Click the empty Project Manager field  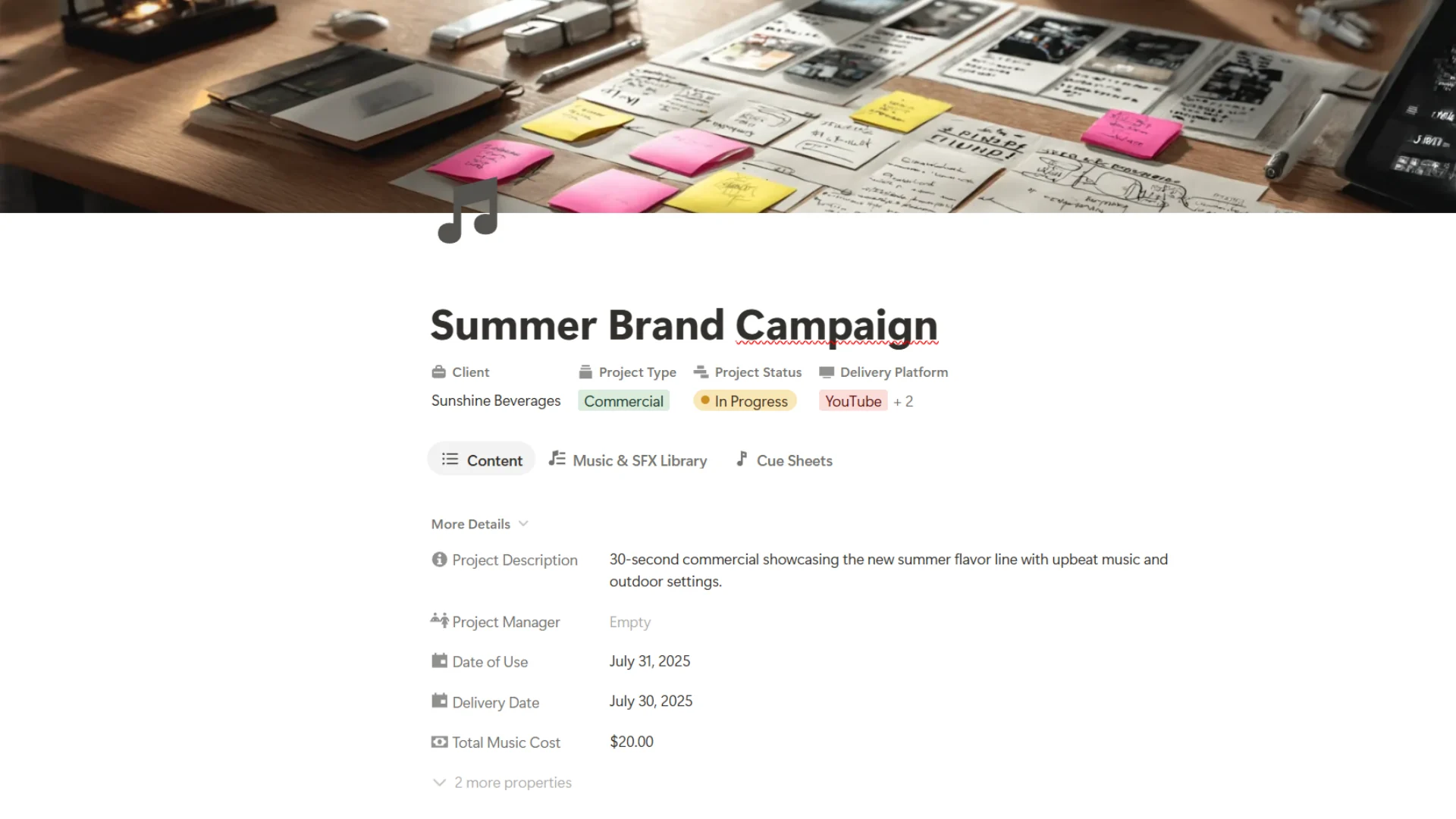630,623
